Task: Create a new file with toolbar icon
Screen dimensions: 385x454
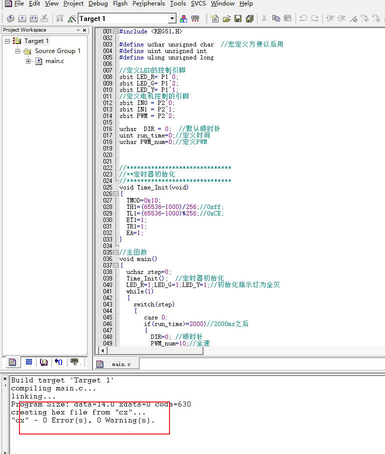Action: (215, 19)
